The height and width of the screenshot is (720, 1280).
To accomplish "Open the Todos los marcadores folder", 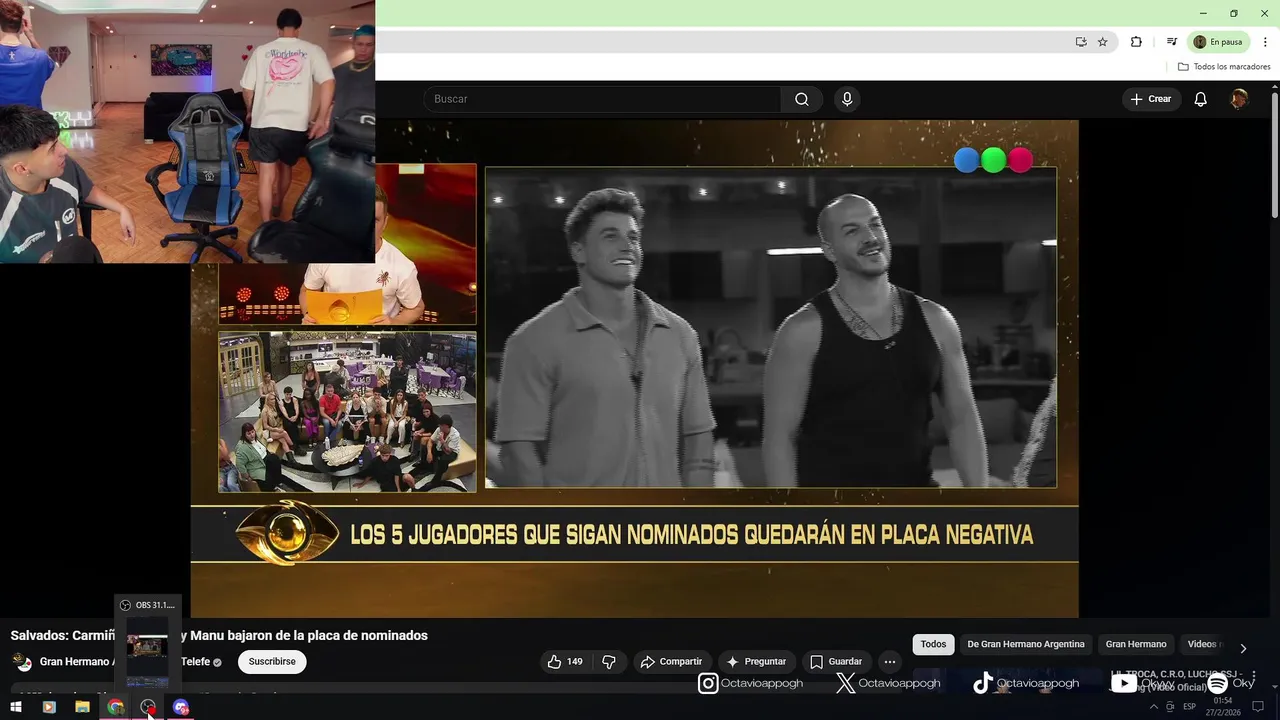I will coord(1224,67).
